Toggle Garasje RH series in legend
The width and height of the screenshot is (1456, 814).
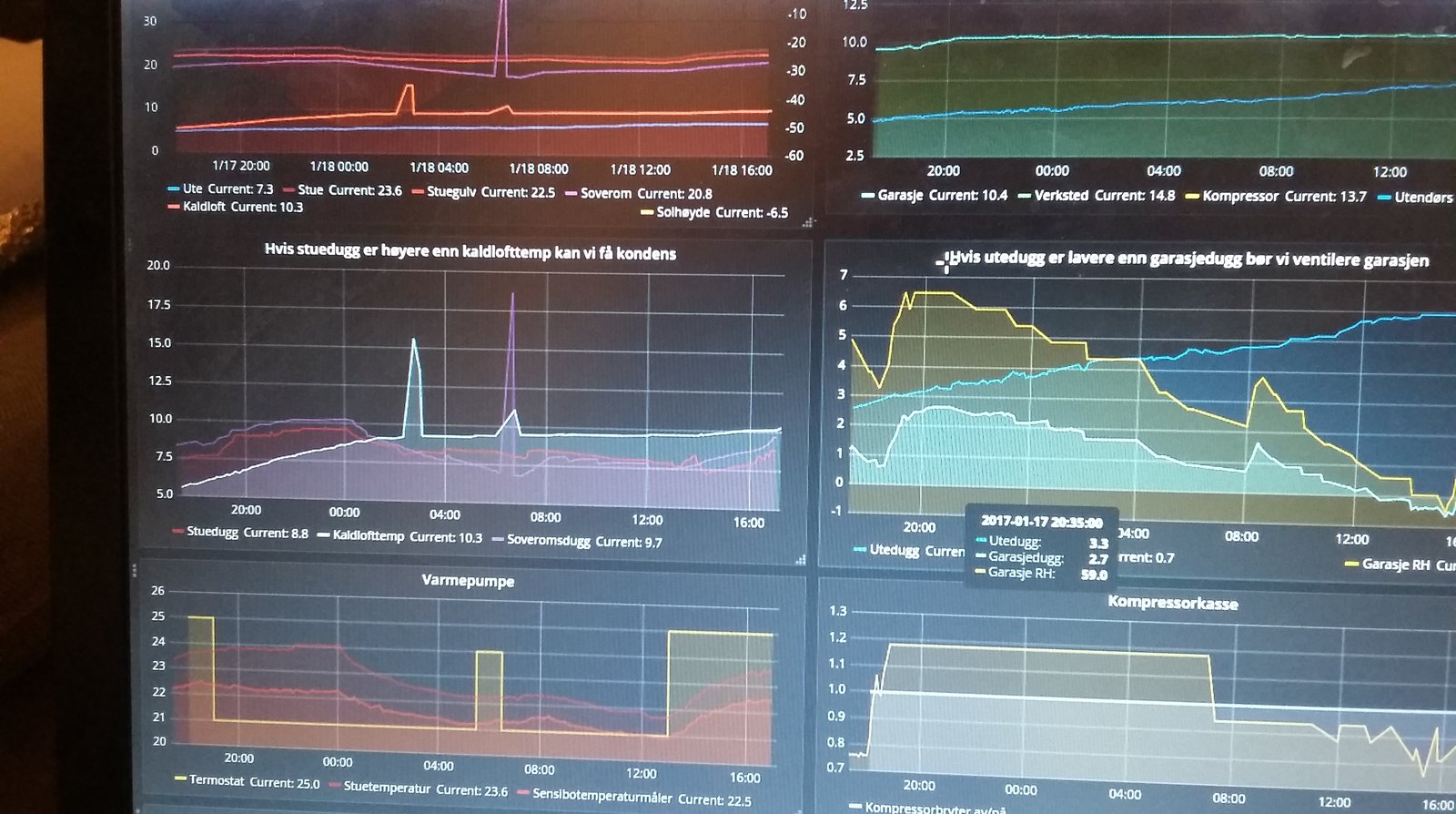[x=1396, y=565]
